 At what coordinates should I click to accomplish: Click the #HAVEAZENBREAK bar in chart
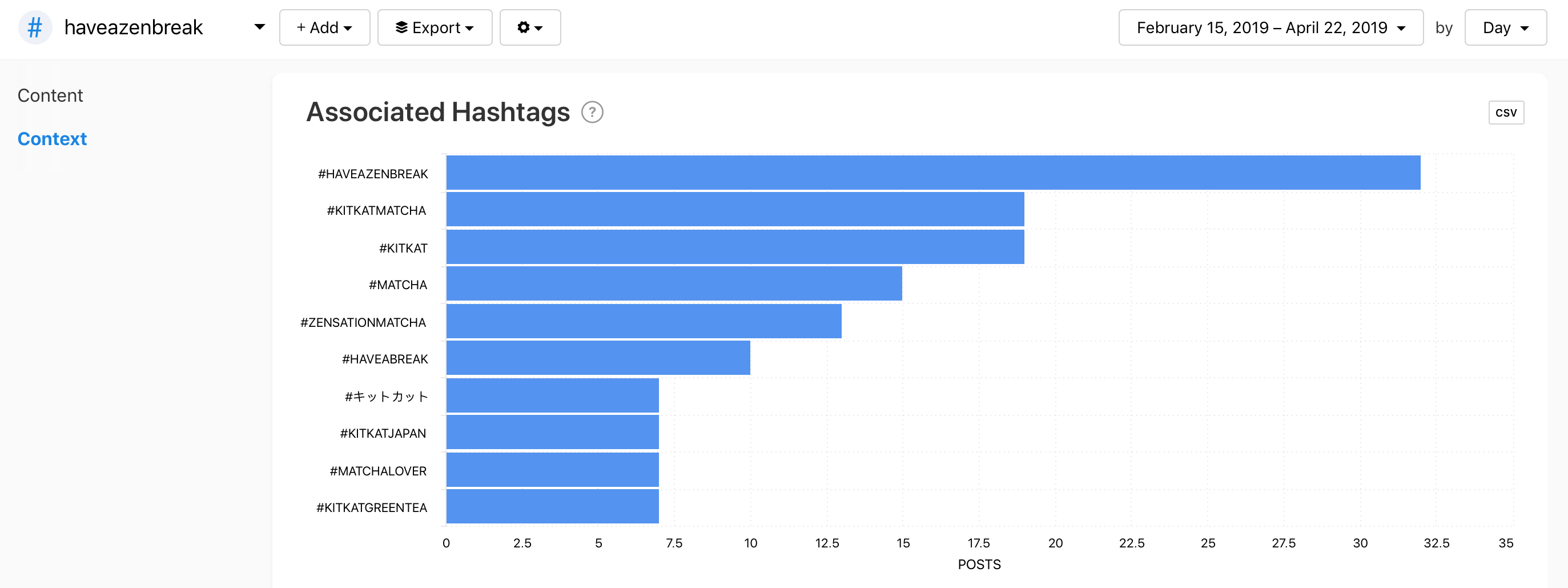click(x=932, y=173)
